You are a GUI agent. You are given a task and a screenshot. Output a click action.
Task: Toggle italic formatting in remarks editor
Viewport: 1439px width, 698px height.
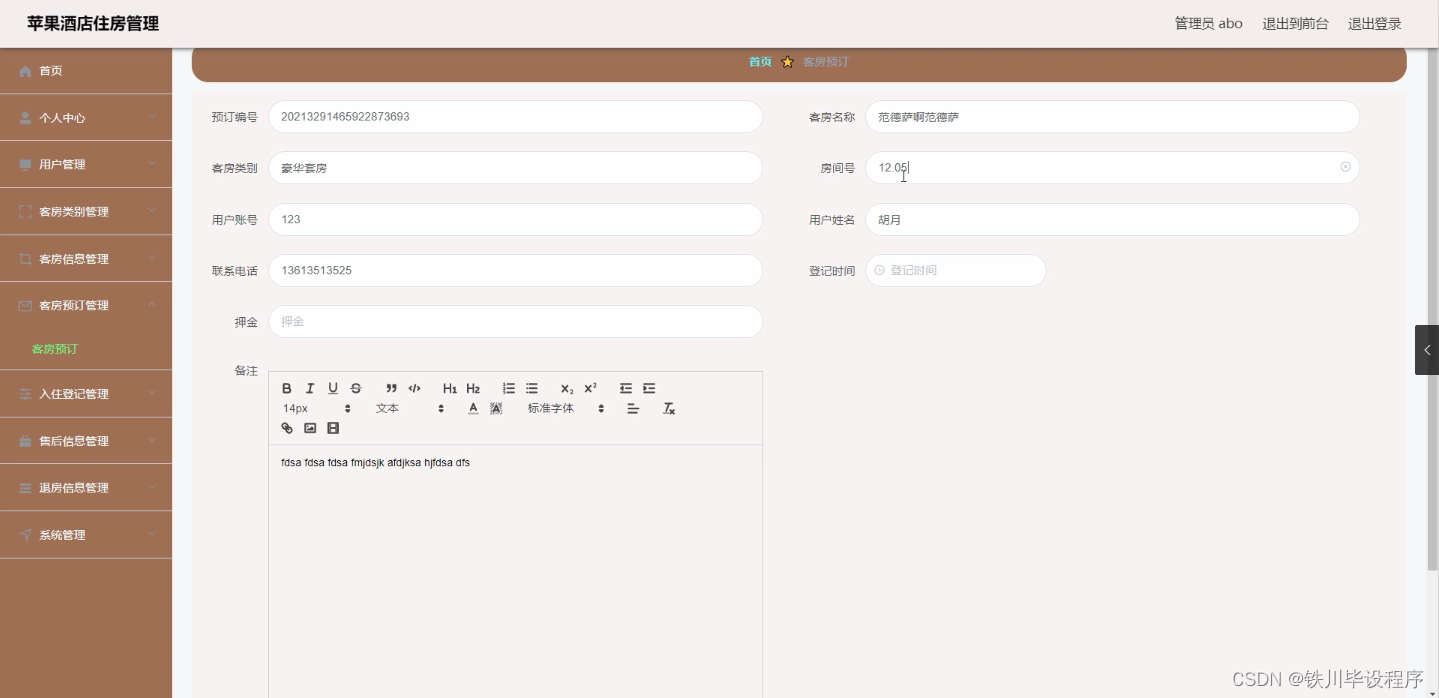pyautogui.click(x=310, y=388)
